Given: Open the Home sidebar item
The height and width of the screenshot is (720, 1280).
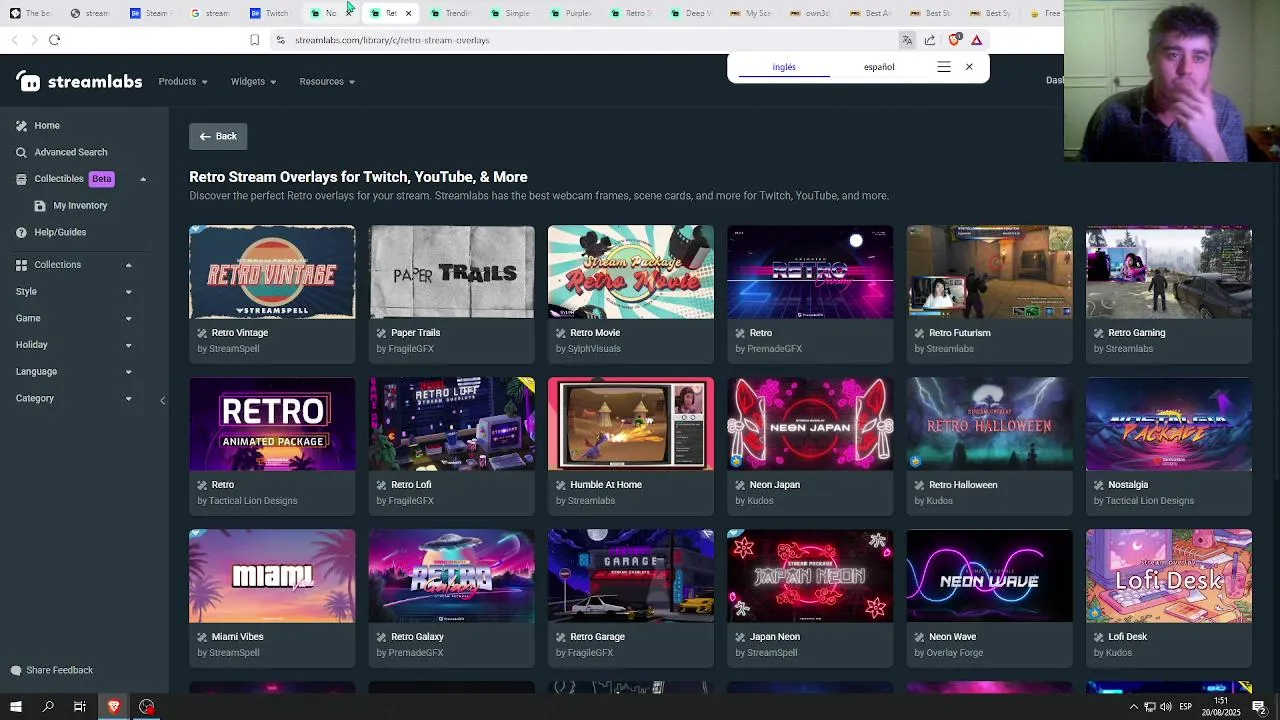Looking at the screenshot, I should point(47,125).
